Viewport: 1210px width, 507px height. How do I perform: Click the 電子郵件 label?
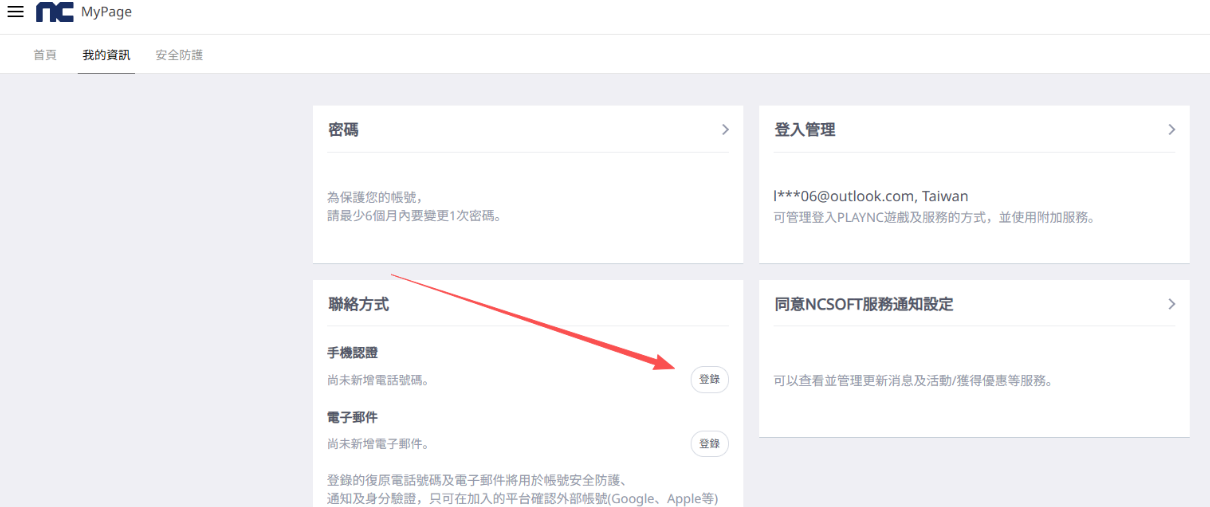coord(352,417)
